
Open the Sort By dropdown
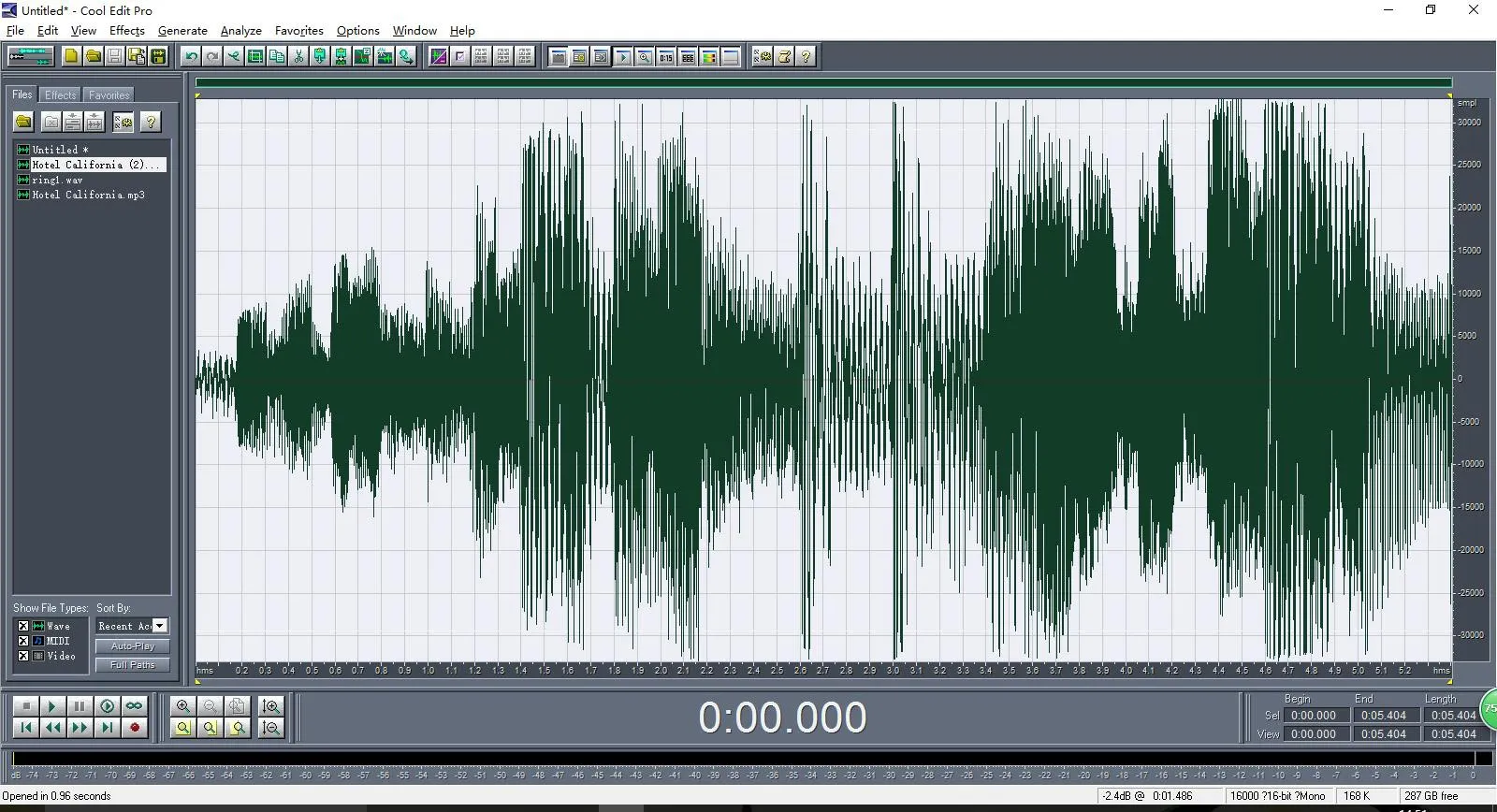point(160,626)
